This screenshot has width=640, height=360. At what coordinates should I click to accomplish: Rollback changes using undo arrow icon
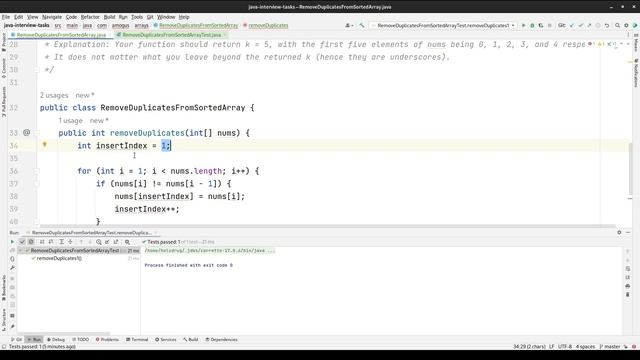(607, 25)
